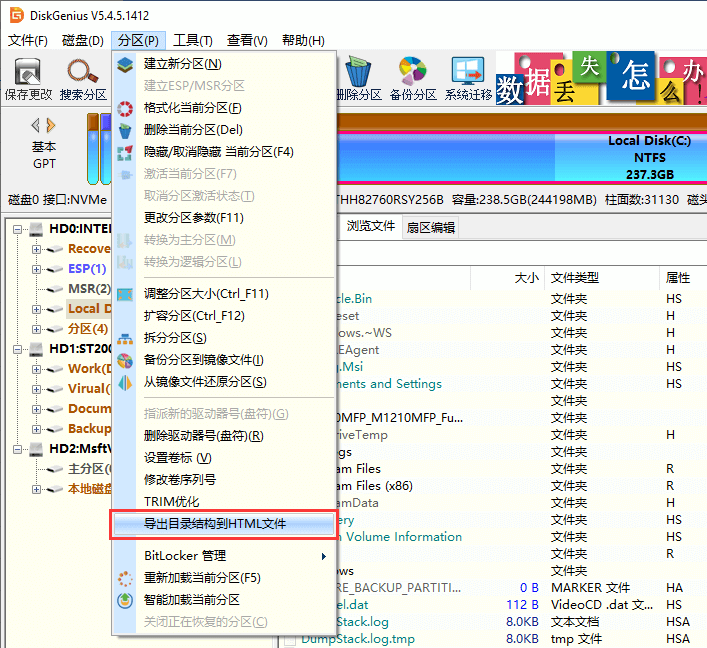Click the data loss advertisement banner
The height and width of the screenshot is (648, 707).
point(601,78)
